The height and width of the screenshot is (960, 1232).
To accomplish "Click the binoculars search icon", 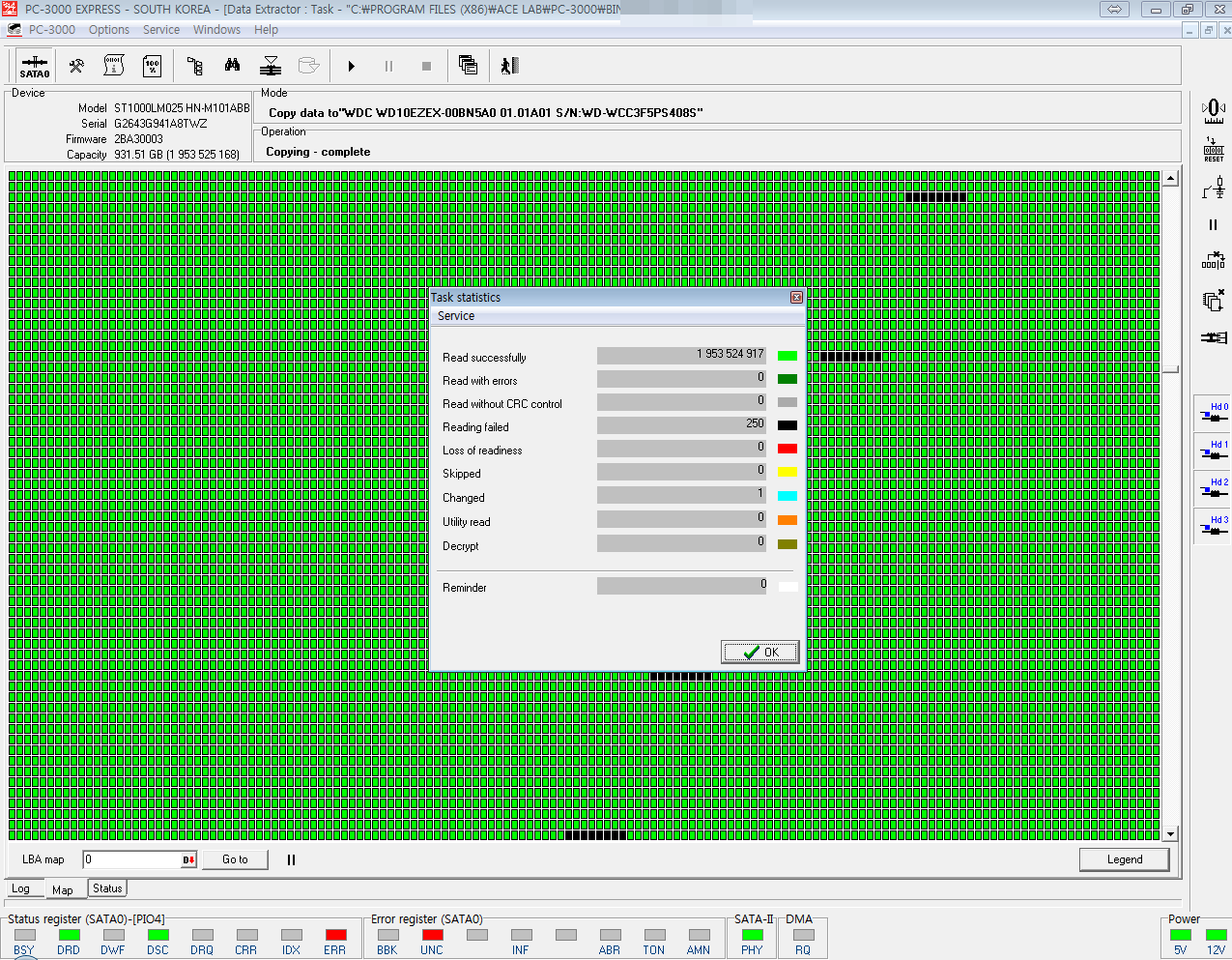I will tap(233, 66).
